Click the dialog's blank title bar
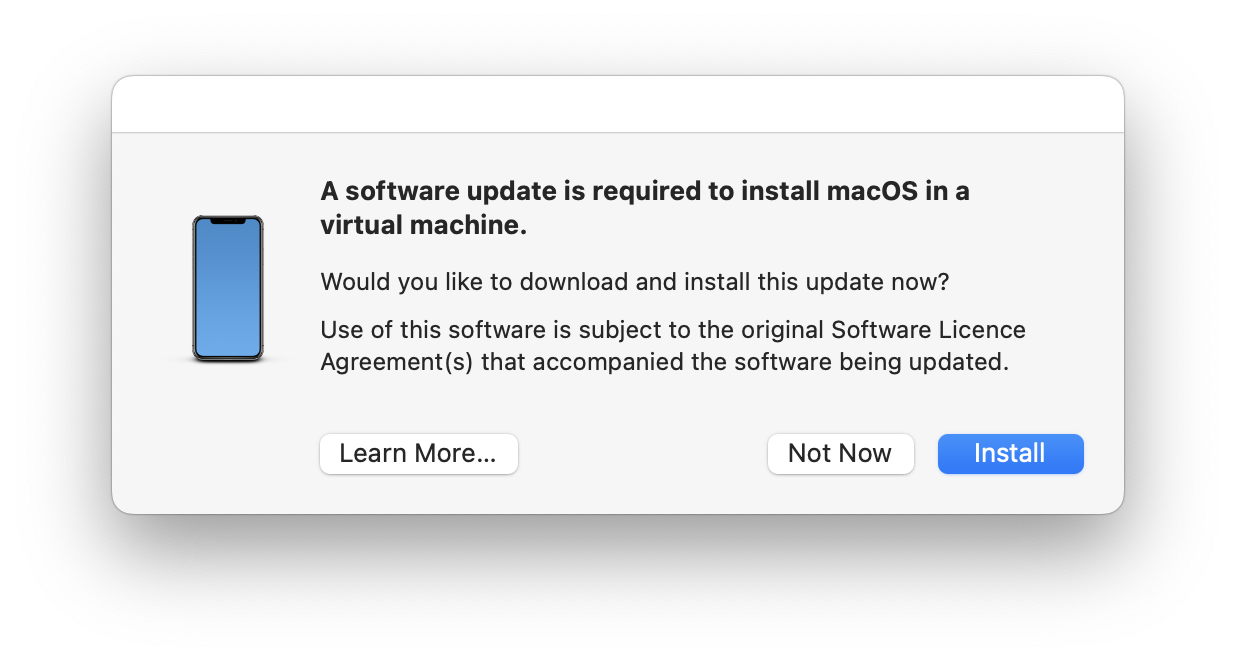Image resolution: width=1236 pixels, height=662 pixels. 617,105
